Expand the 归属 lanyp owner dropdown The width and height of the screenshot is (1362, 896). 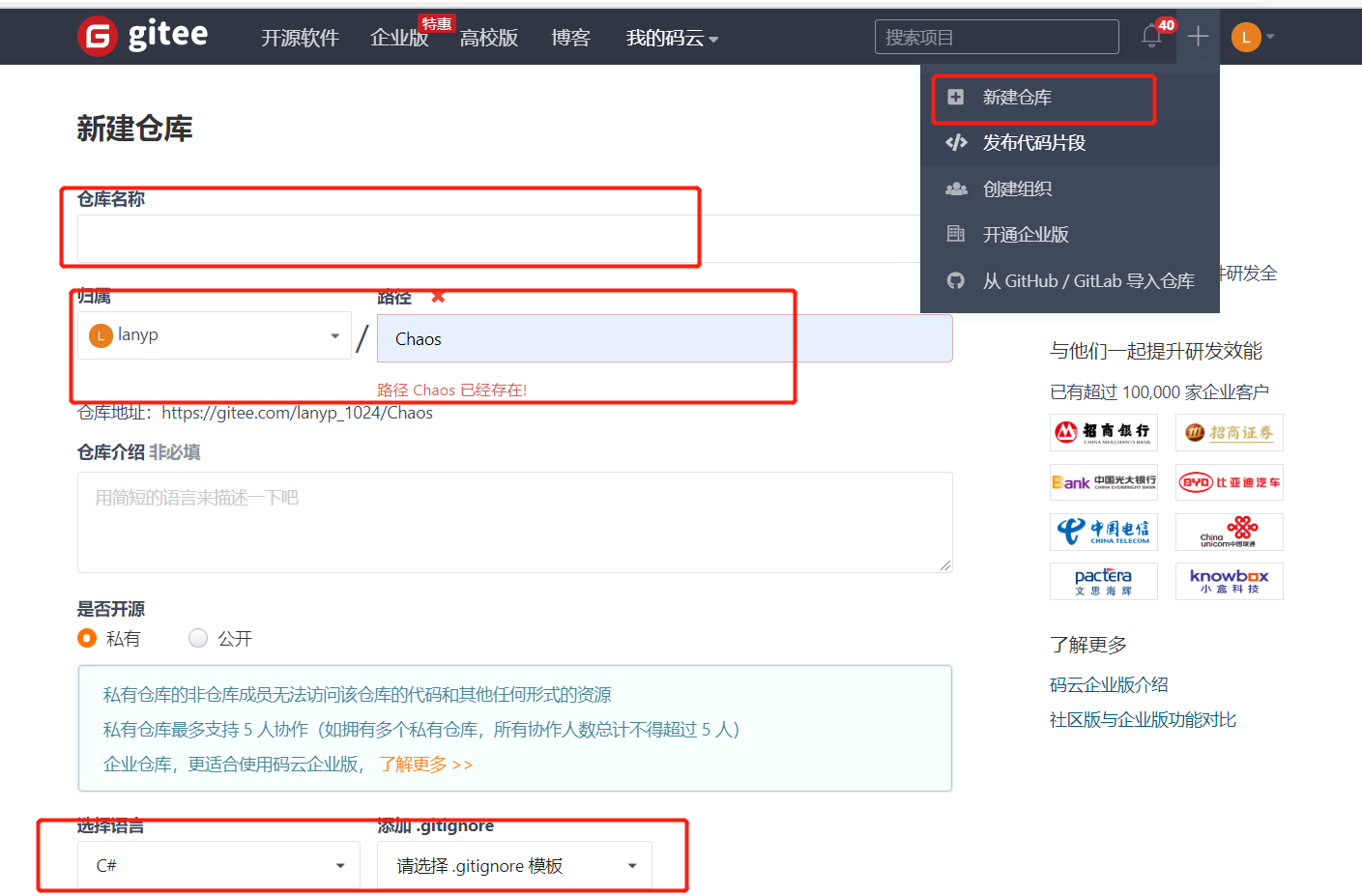[x=215, y=335]
